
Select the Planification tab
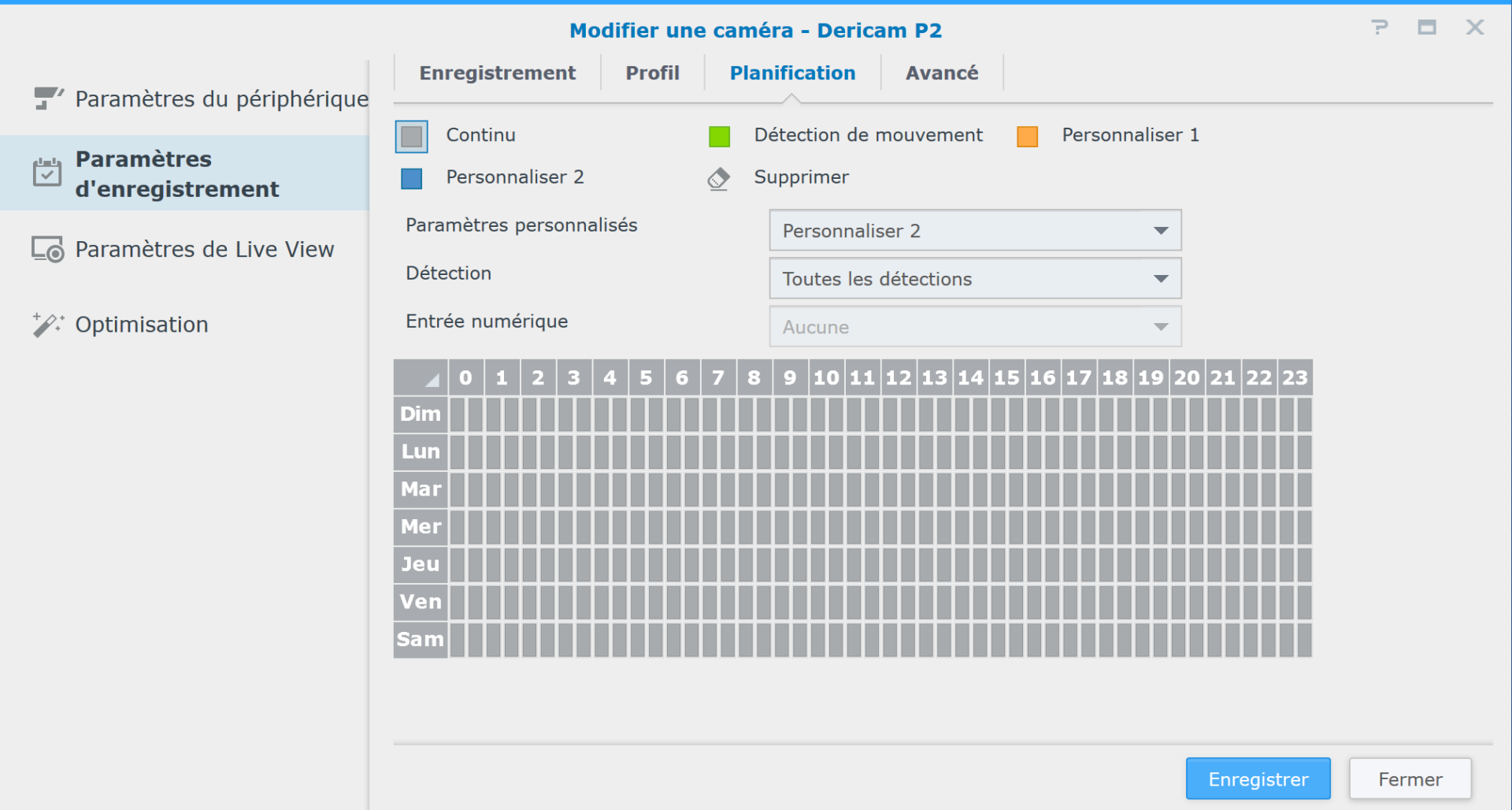792,73
